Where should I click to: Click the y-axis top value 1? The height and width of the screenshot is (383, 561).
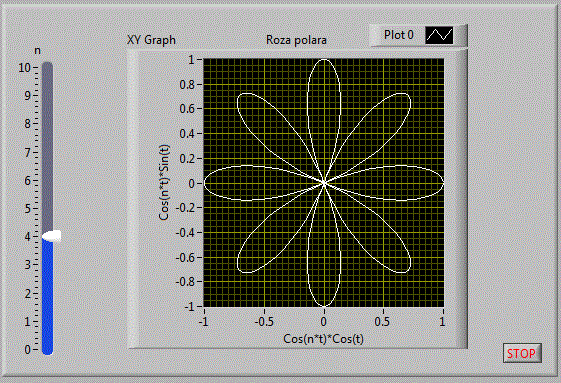point(191,59)
